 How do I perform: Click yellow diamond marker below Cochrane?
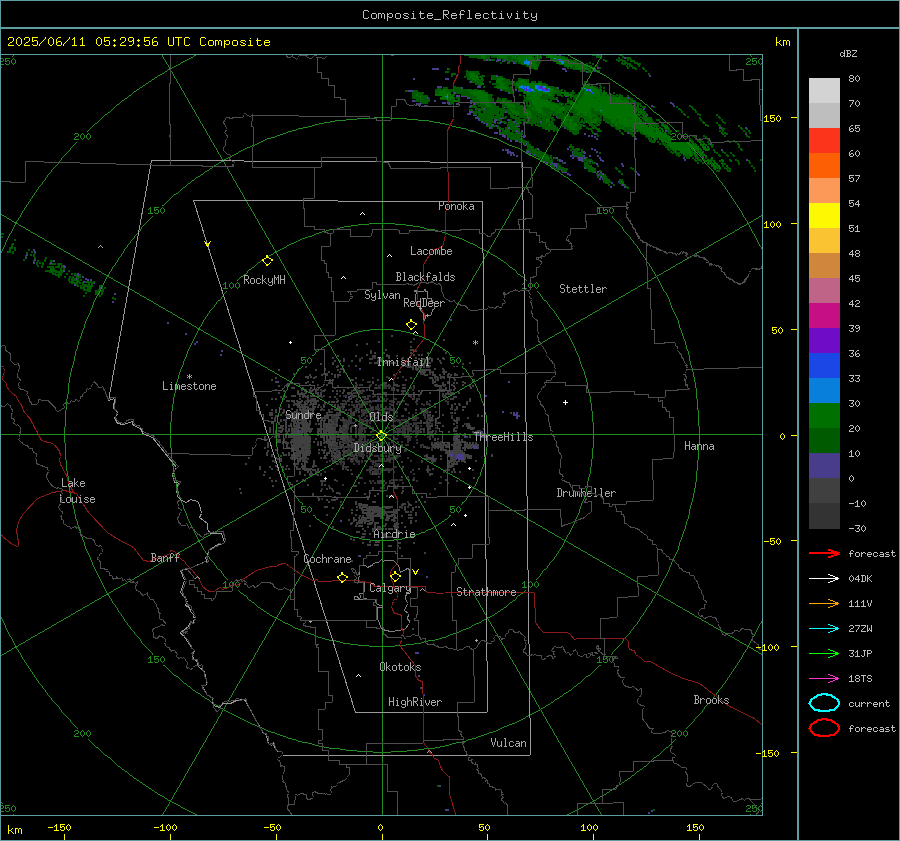[x=342, y=578]
